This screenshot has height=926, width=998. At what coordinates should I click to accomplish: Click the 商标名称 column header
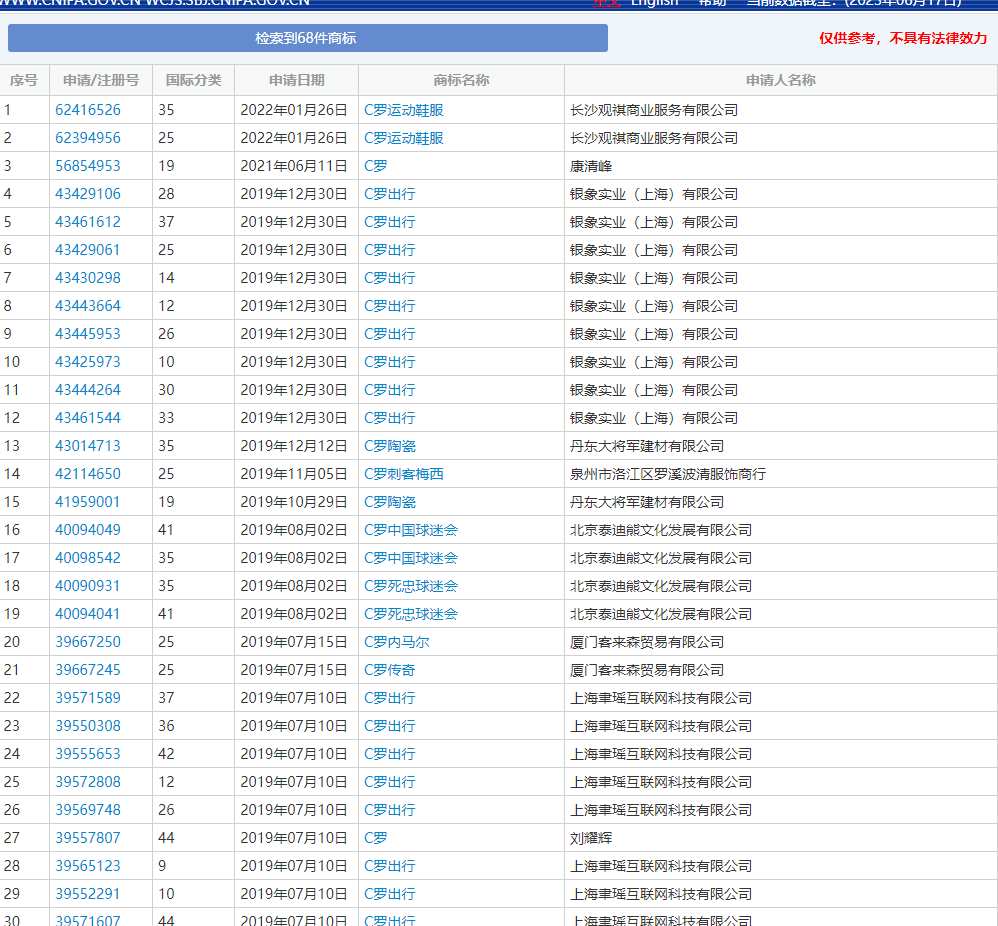461,80
